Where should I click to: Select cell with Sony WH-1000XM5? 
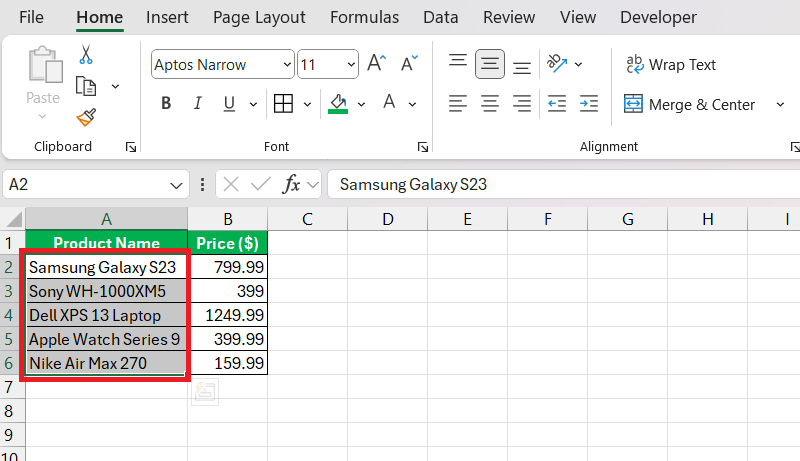[107, 291]
